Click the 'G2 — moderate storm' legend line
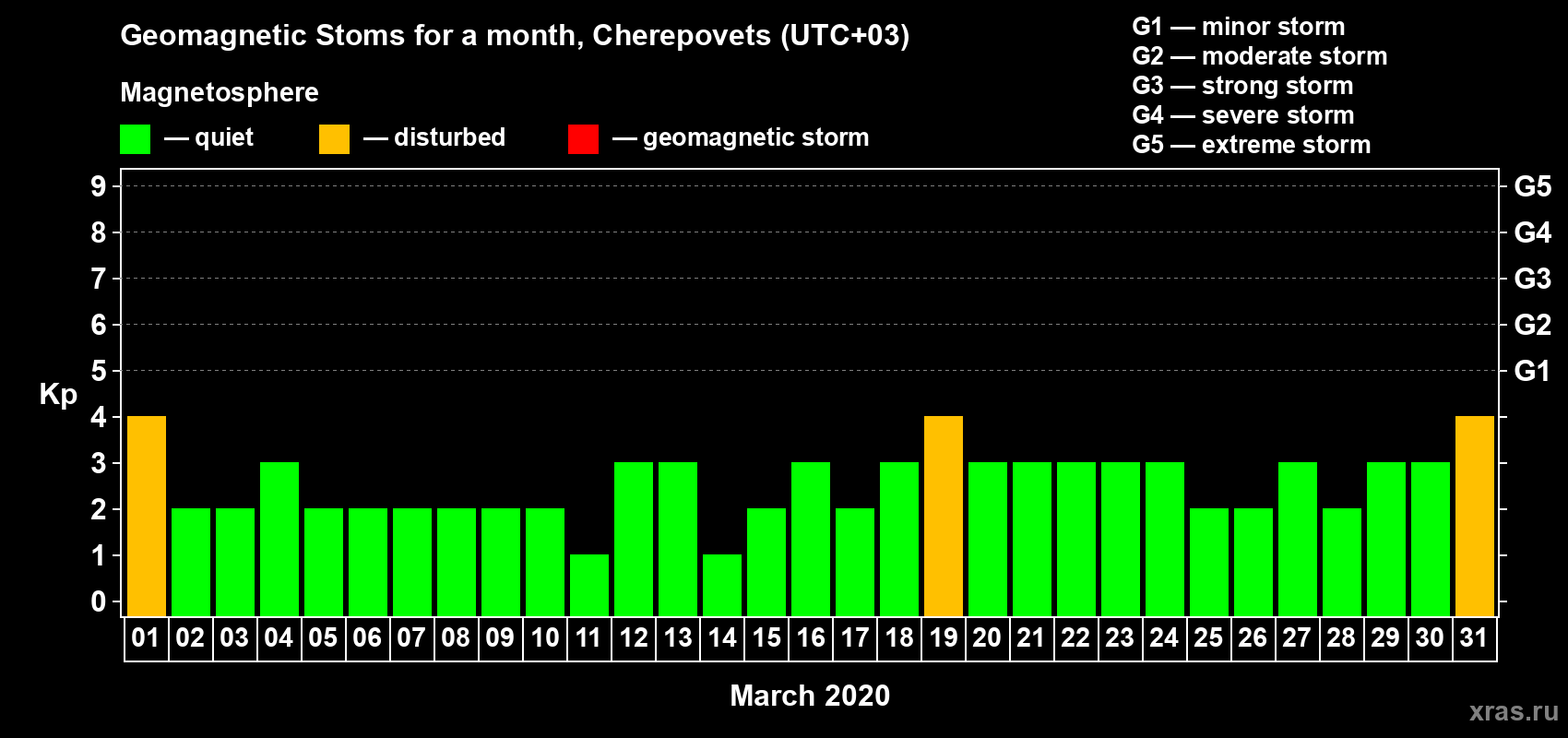 [x=1260, y=56]
